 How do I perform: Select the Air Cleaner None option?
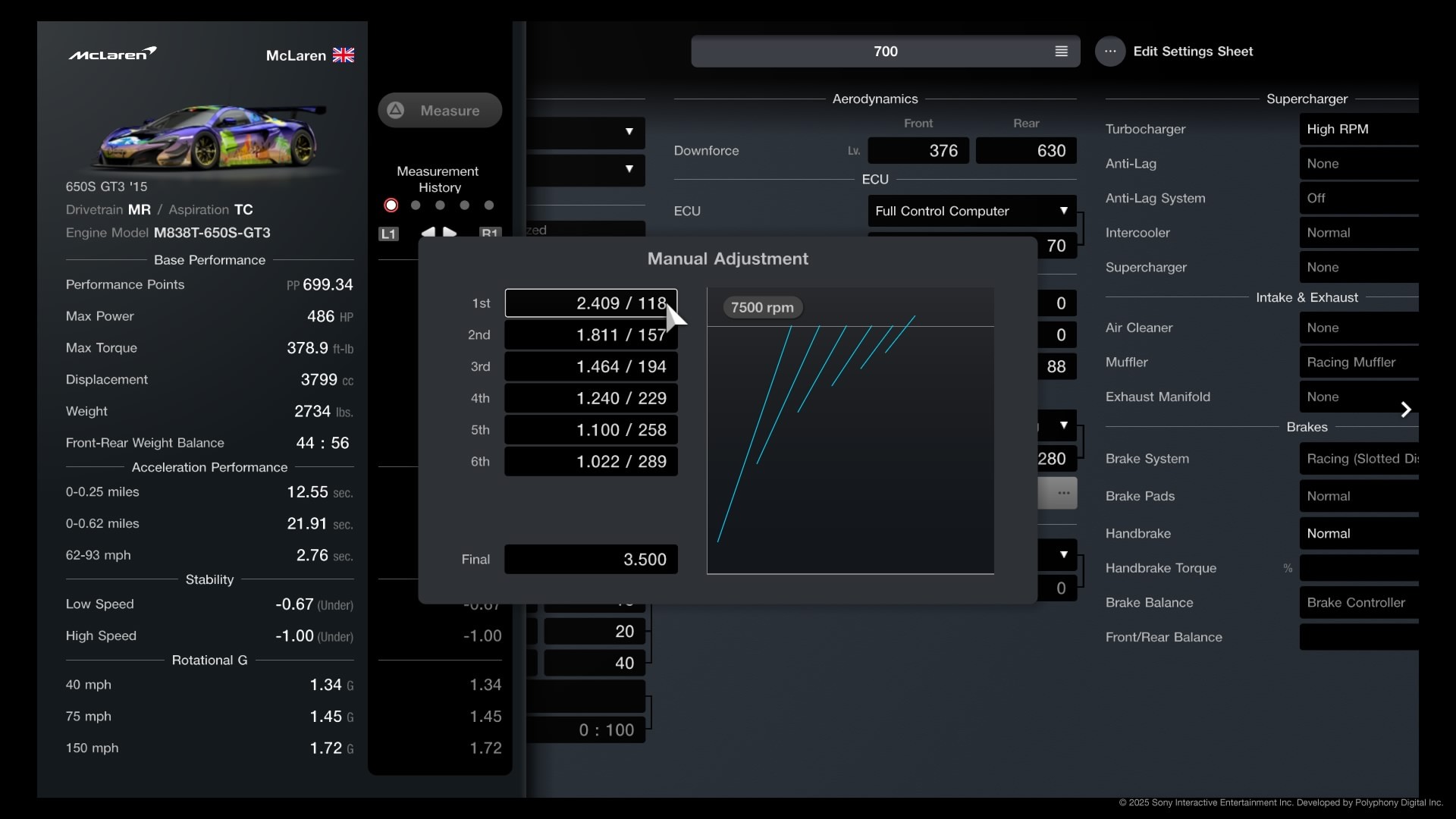(x=1359, y=328)
